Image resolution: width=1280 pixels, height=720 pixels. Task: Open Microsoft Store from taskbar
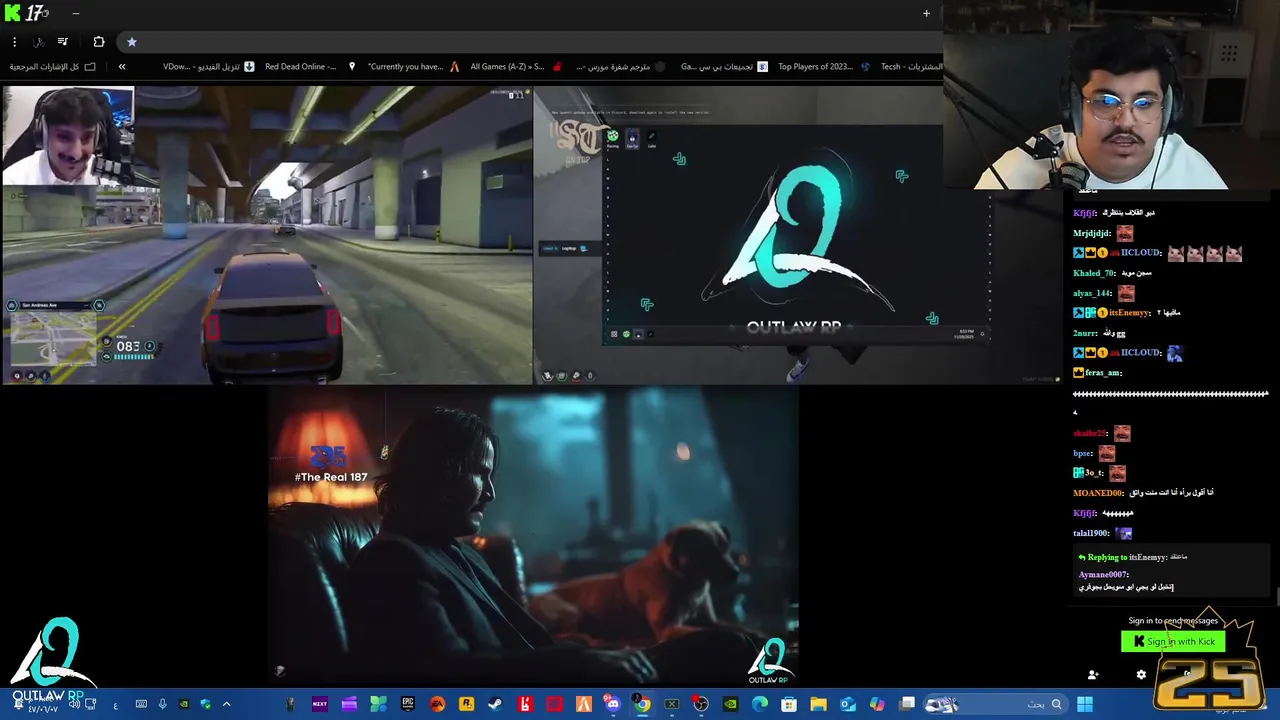789,704
